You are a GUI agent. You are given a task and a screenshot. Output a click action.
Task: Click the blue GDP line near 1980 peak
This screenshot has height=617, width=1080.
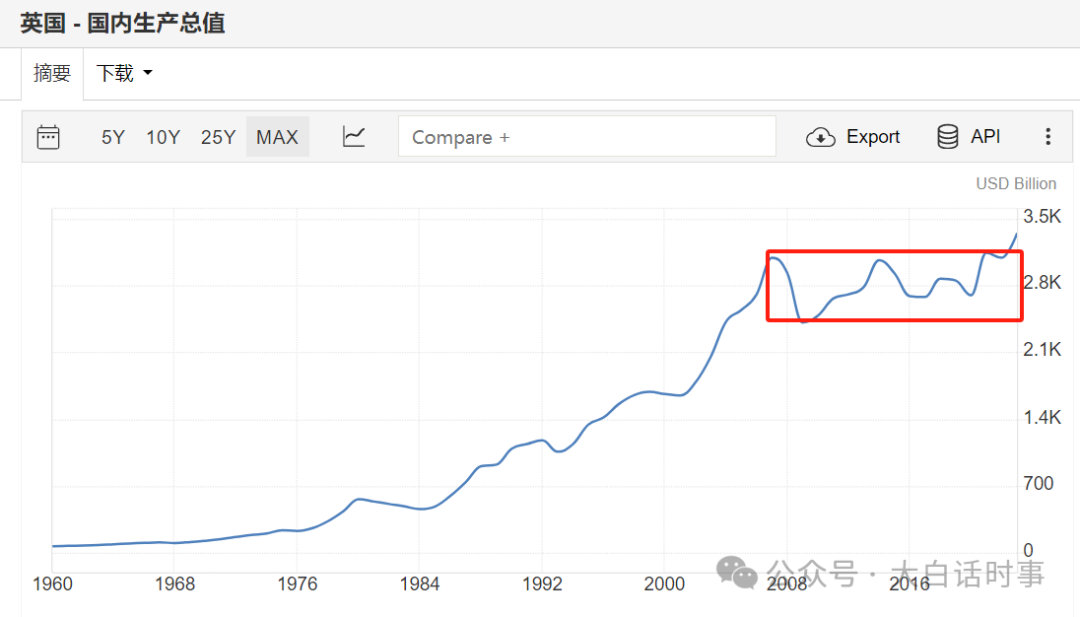pos(359,499)
